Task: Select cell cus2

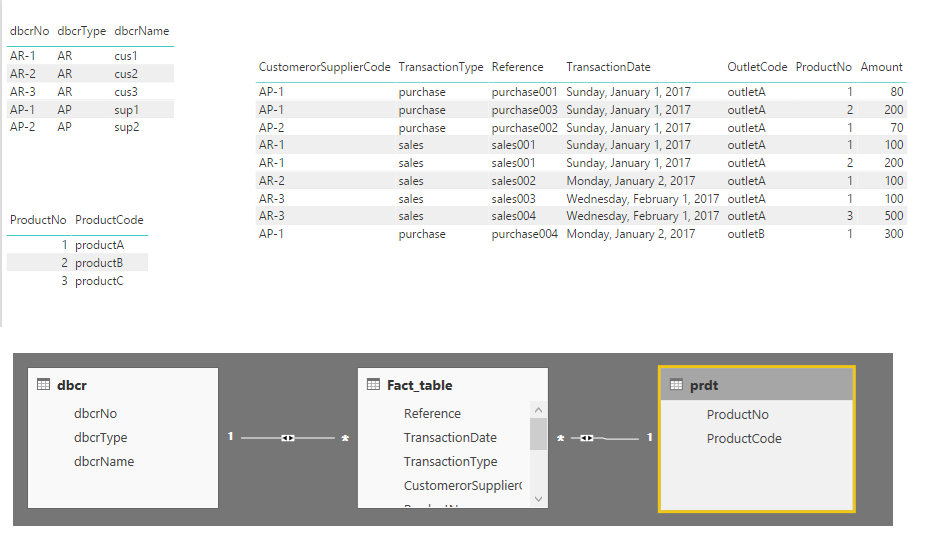Action: [x=126, y=74]
